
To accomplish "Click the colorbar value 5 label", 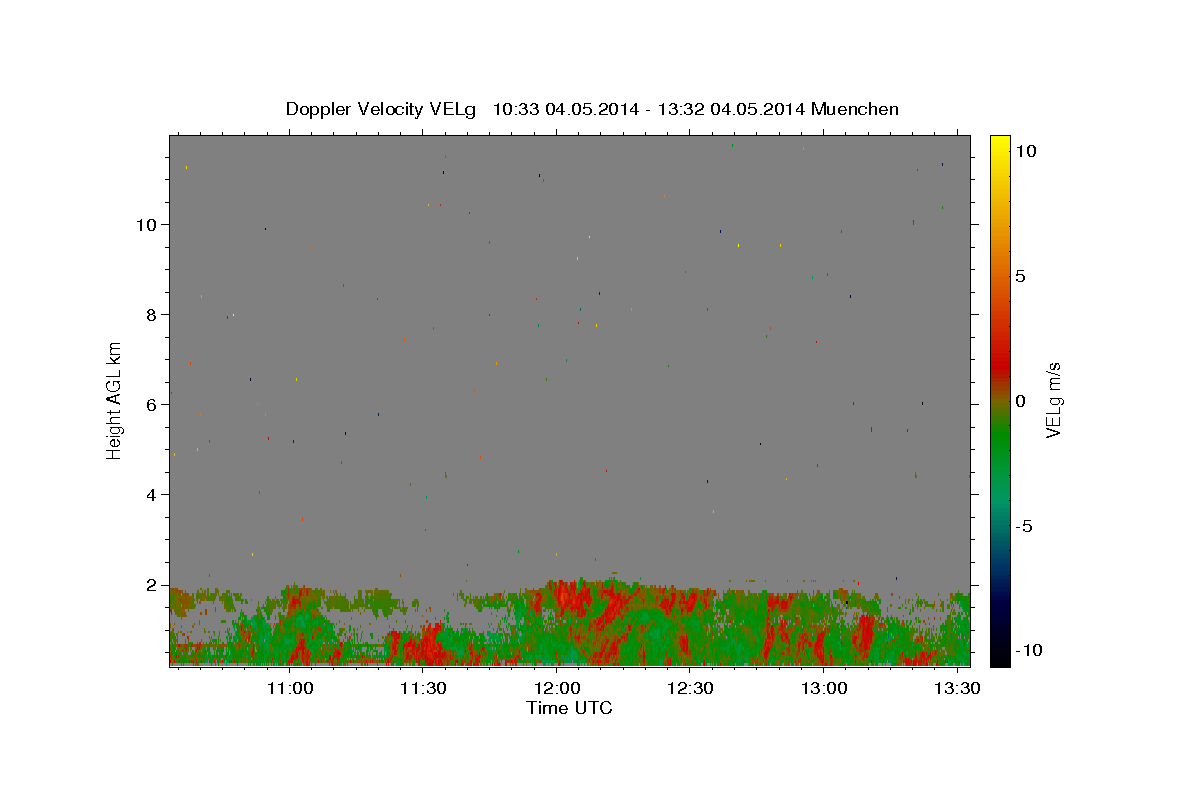I will pos(1020,276).
